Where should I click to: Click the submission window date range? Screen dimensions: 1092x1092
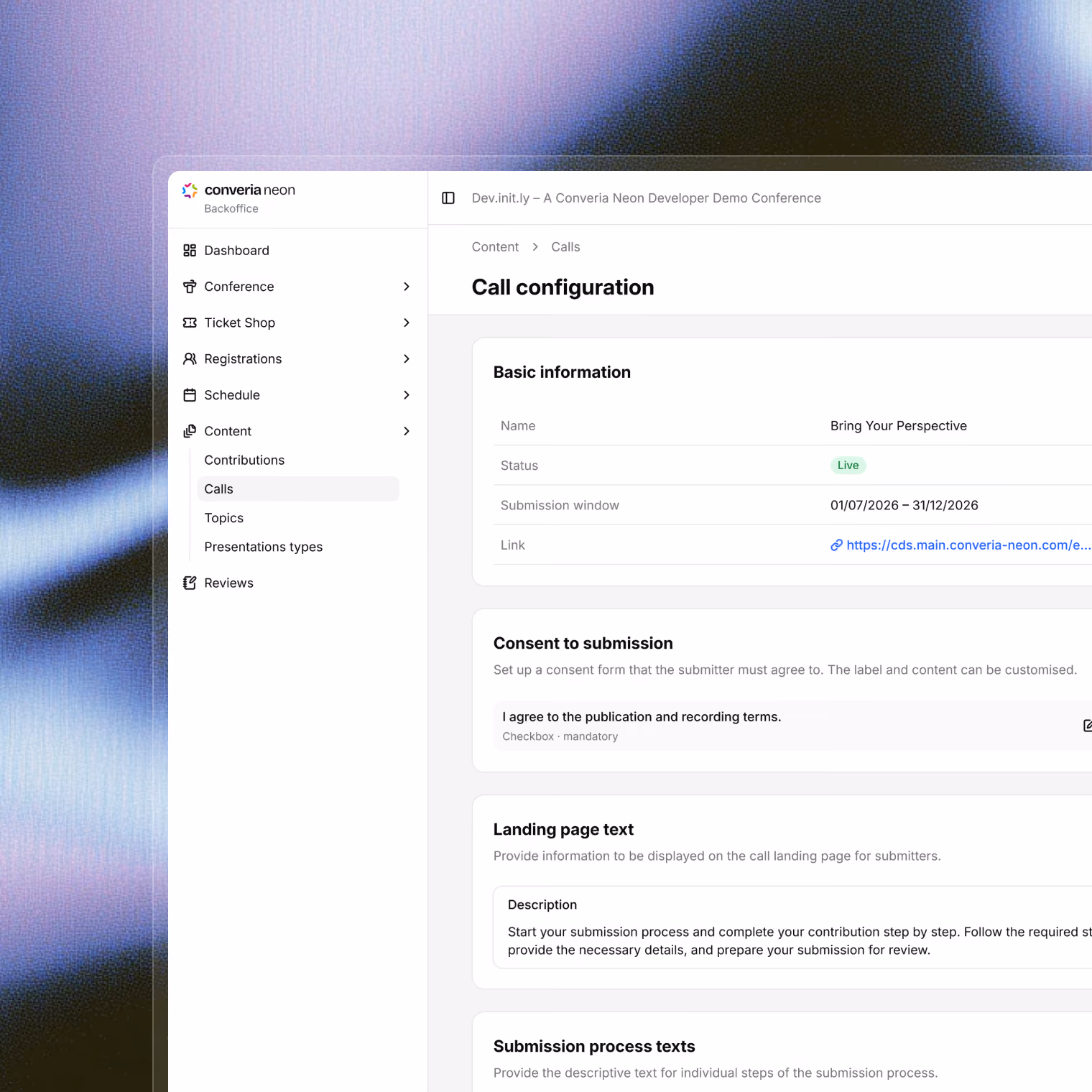pos(904,506)
